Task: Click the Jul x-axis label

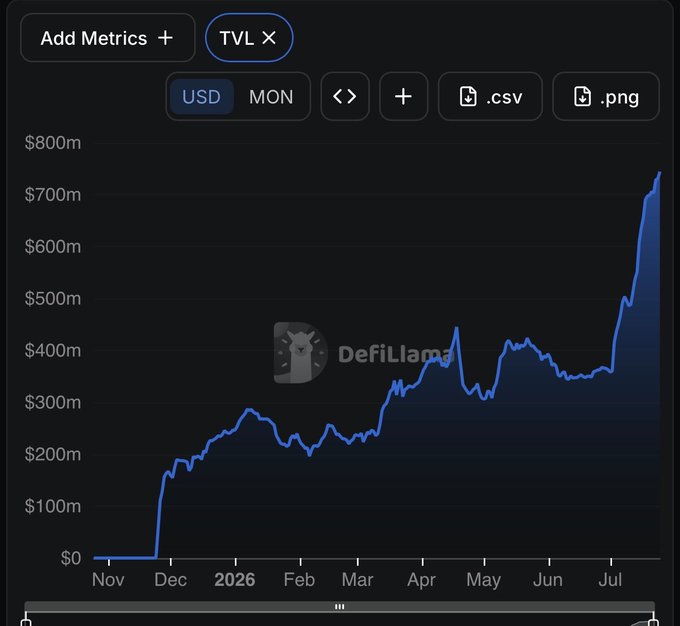Action: pyautogui.click(x=610, y=580)
